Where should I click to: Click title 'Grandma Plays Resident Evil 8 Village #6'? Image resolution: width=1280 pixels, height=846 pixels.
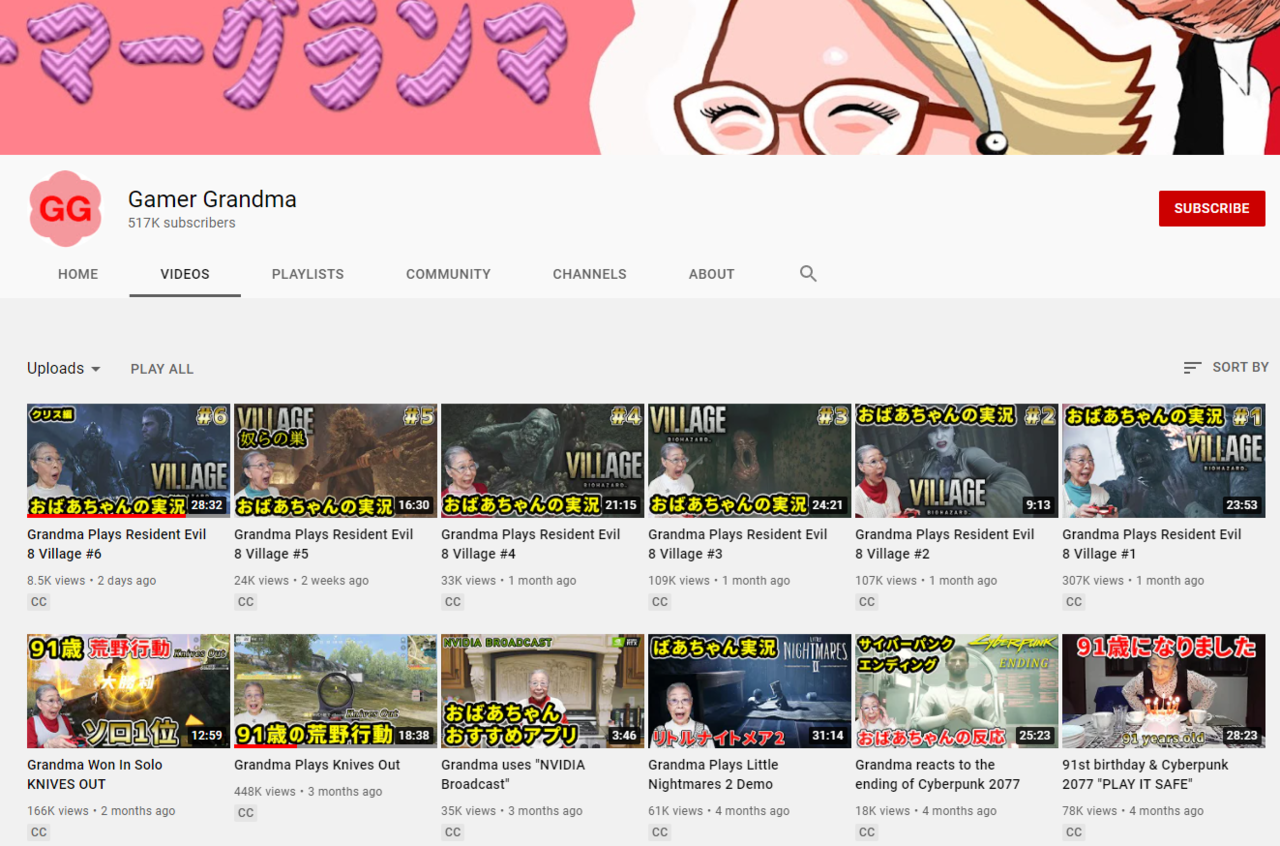tap(117, 544)
